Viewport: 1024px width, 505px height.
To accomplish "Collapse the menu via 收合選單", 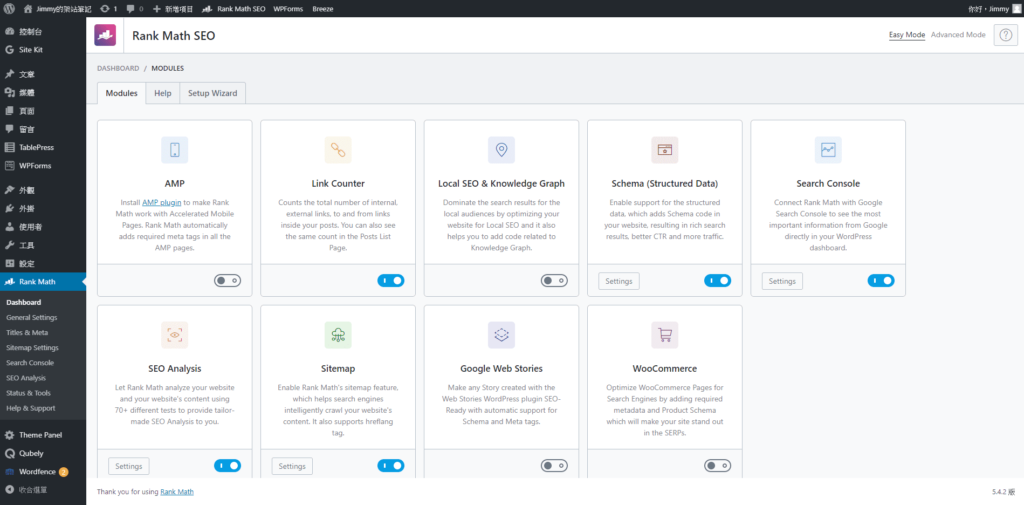I will pos(42,489).
